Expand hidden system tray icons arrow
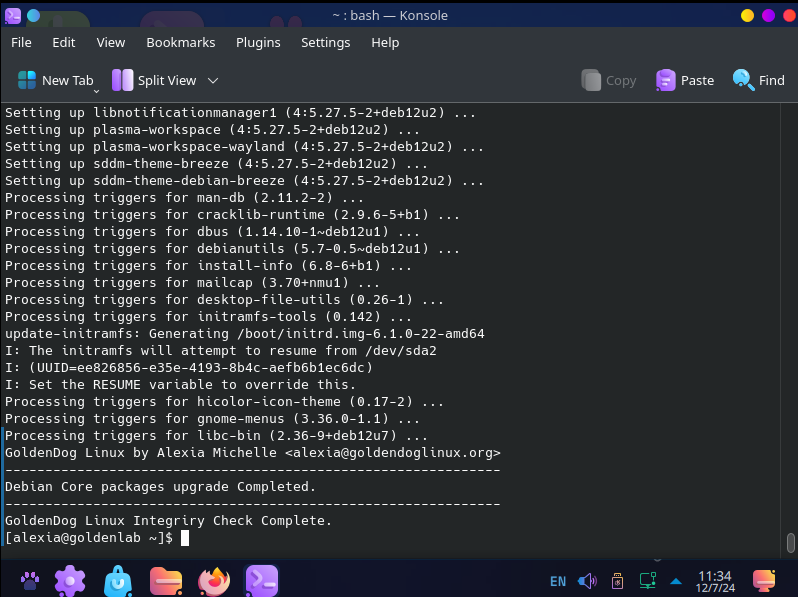The image size is (798, 597). tap(676, 581)
